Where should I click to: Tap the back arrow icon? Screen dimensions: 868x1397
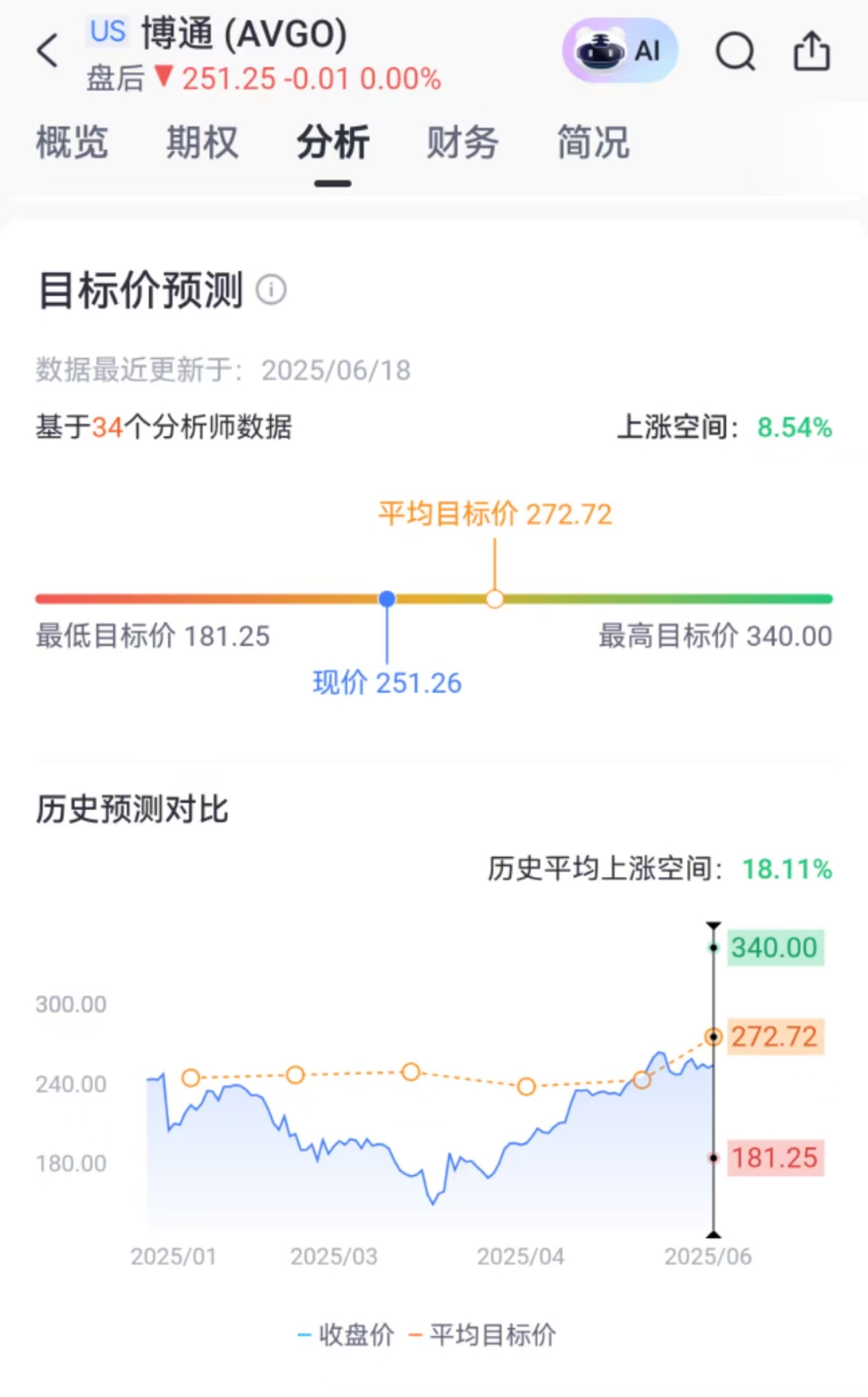[48, 50]
